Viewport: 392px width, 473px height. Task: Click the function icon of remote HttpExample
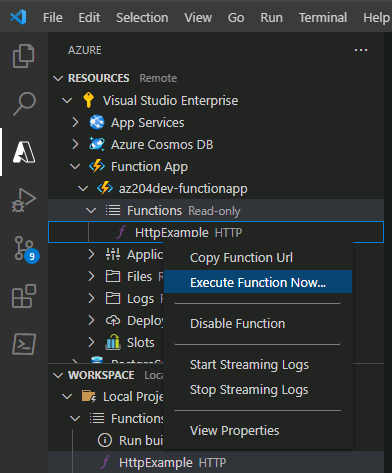pyautogui.click(x=121, y=232)
